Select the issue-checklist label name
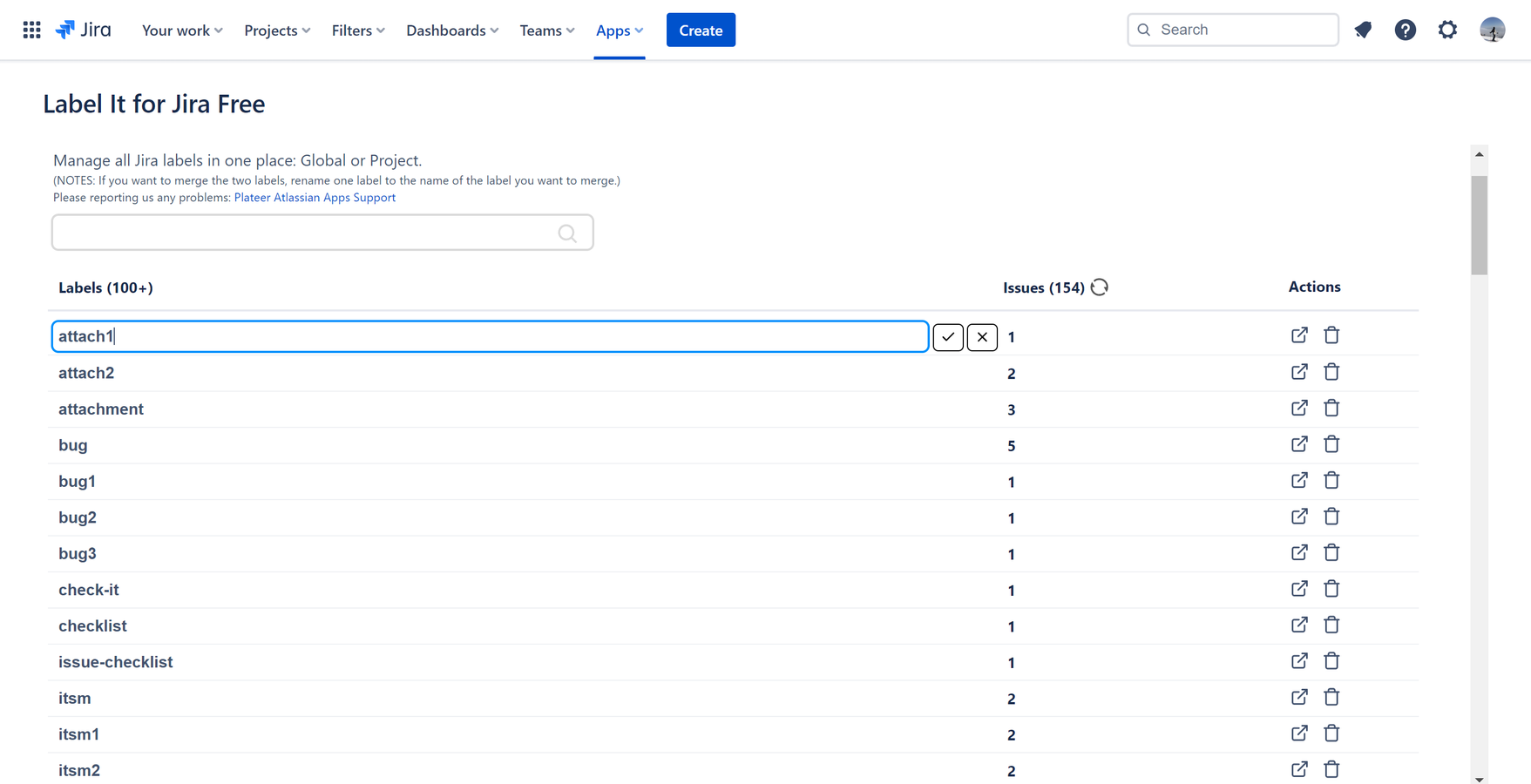This screenshot has height=784, width=1531. 115,662
